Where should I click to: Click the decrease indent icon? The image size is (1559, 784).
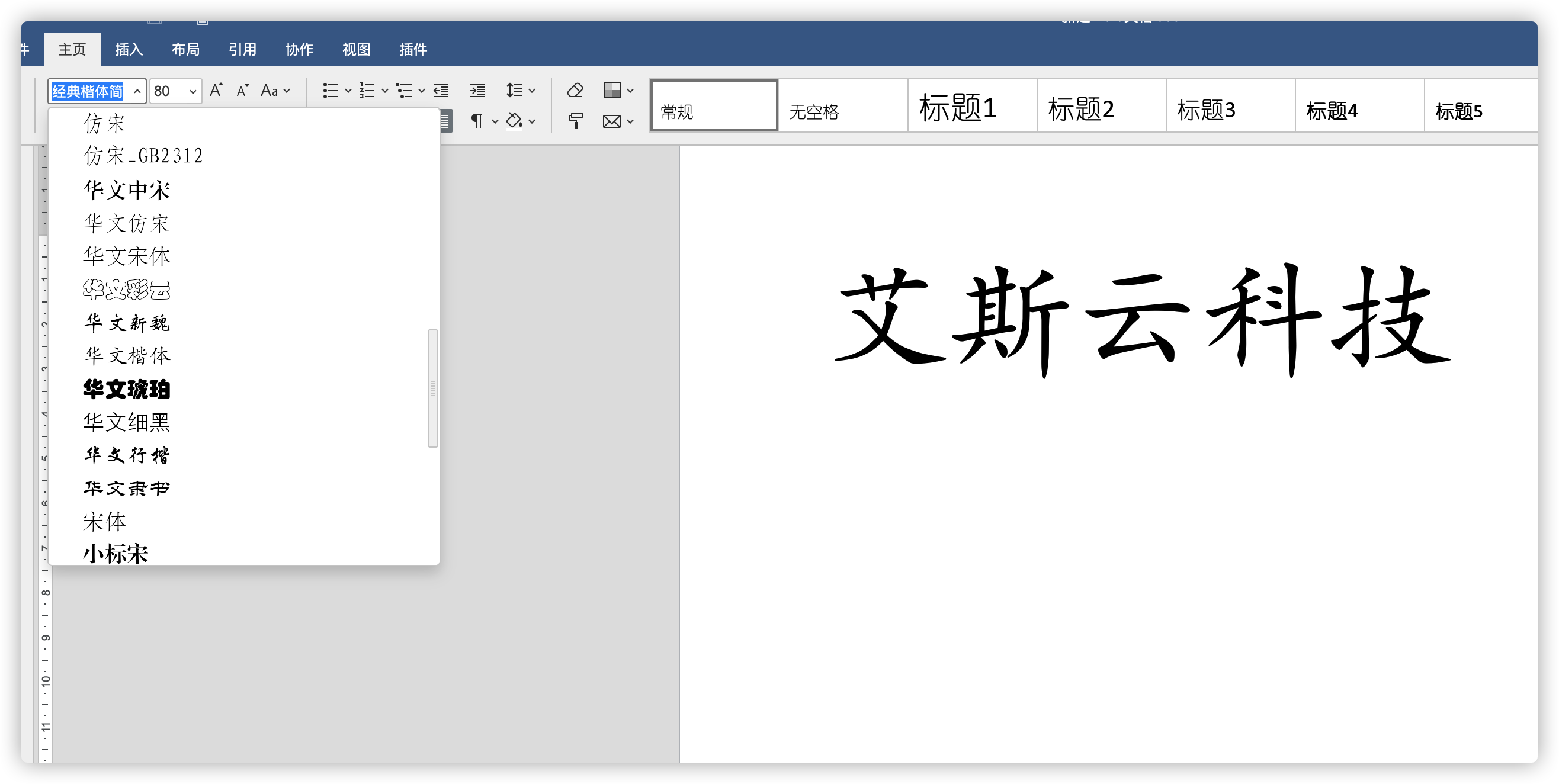[441, 90]
